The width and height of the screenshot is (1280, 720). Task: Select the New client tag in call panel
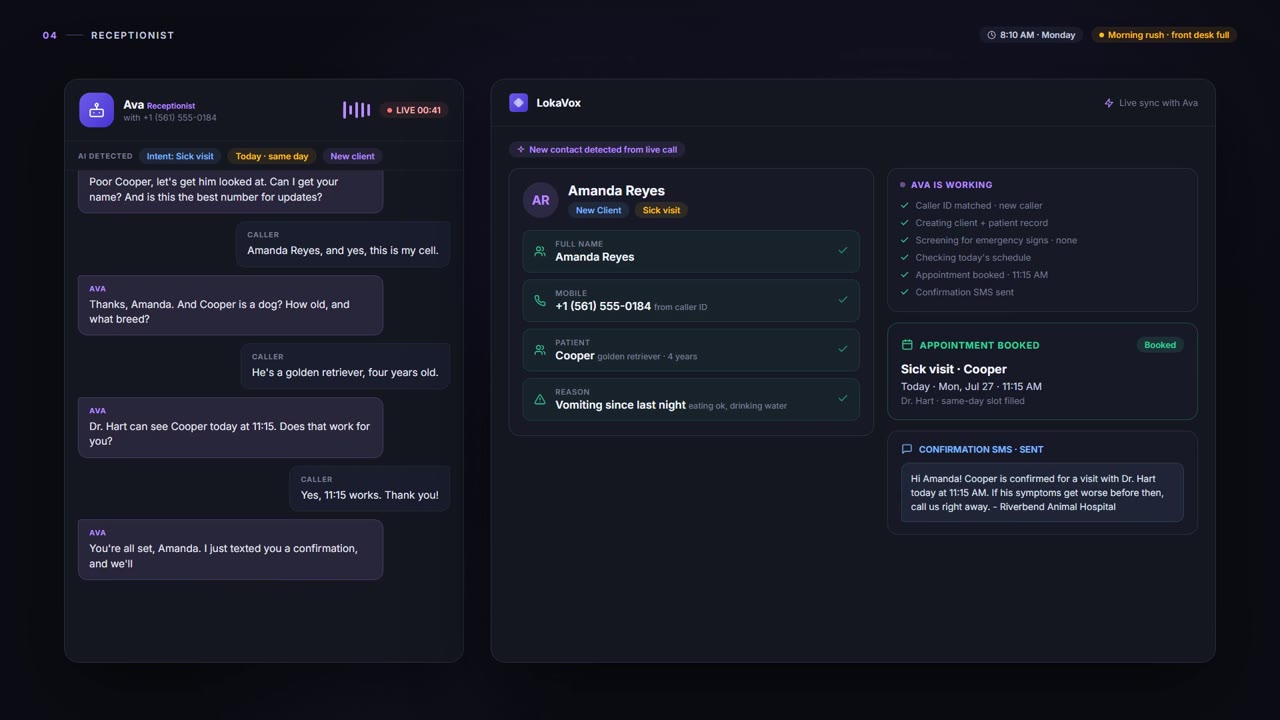click(353, 156)
